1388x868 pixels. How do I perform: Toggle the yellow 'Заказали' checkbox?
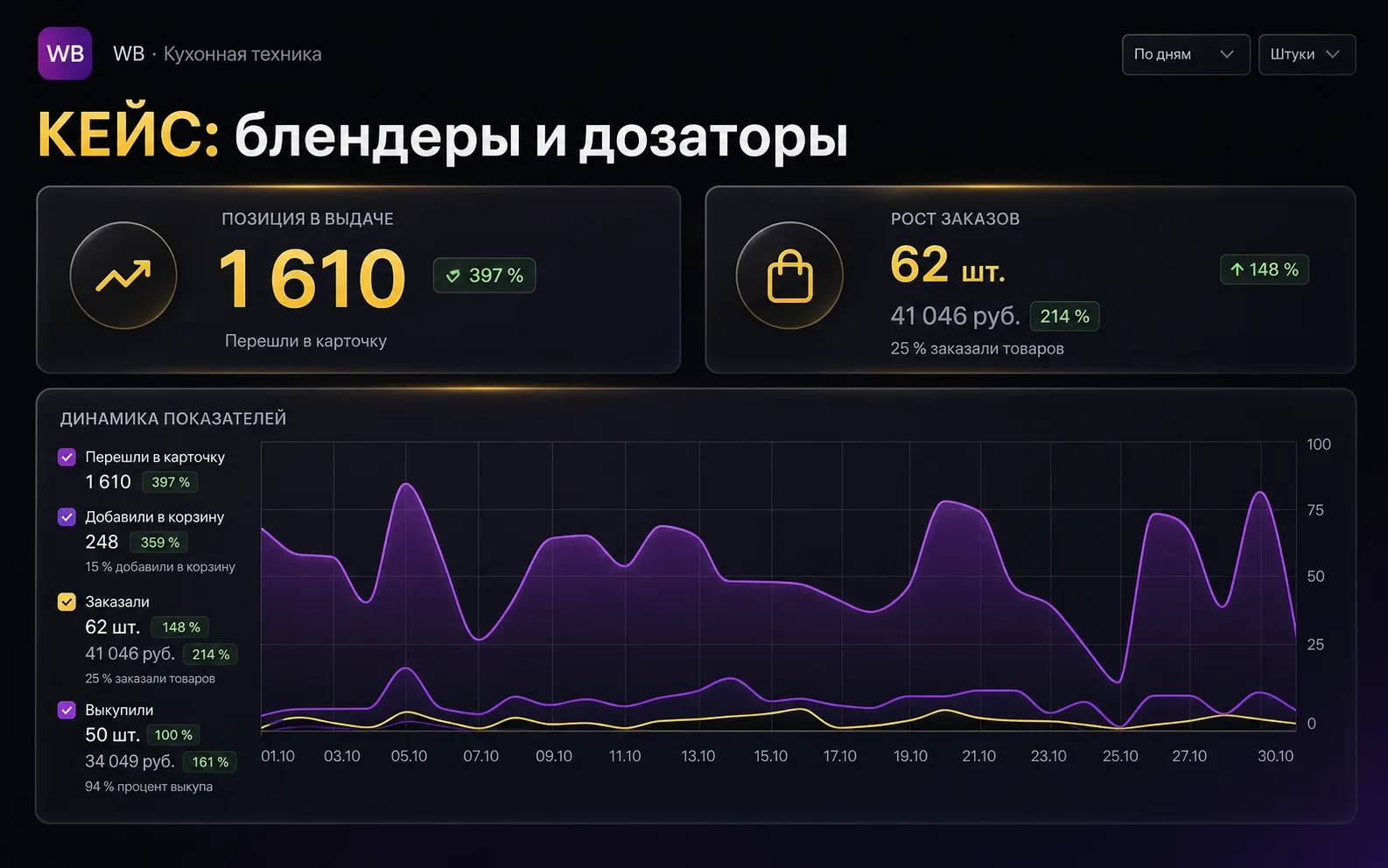(67, 602)
